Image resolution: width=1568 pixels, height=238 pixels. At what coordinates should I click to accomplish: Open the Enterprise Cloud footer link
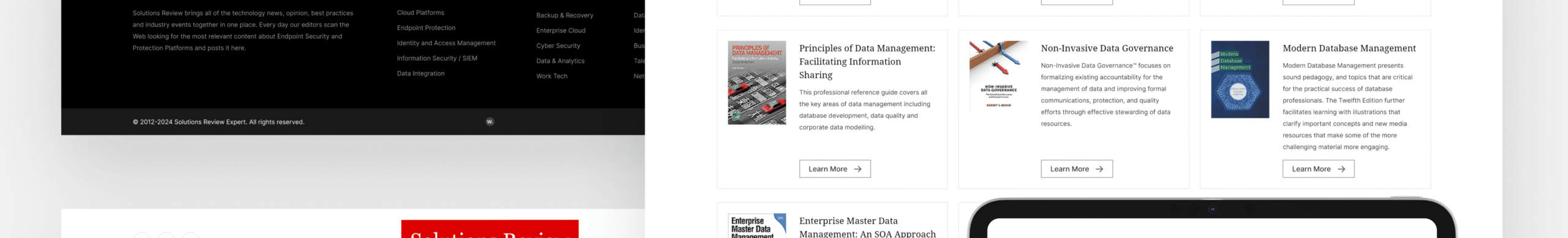[x=561, y=31]
